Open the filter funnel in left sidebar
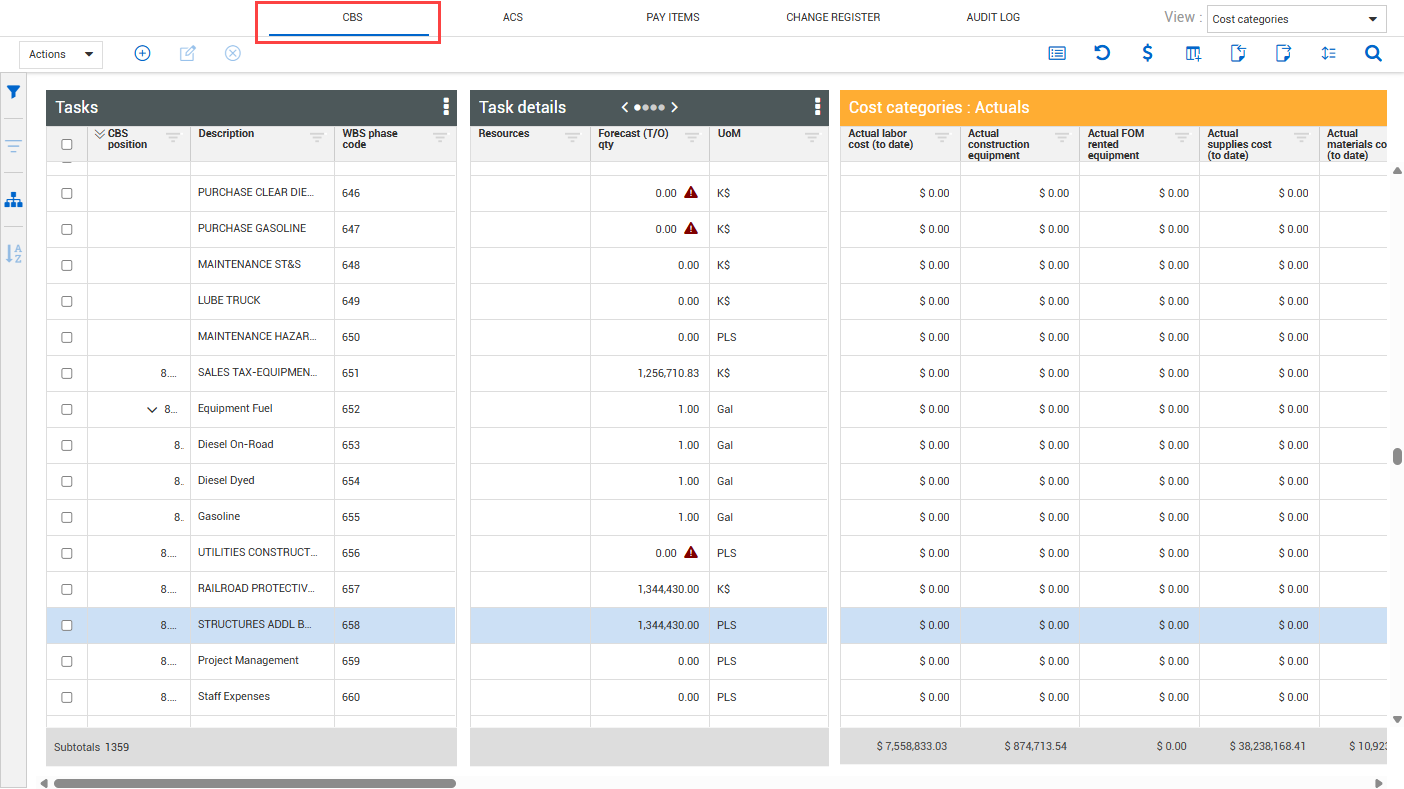This screenshot has height=789, width=1404. 14,92
